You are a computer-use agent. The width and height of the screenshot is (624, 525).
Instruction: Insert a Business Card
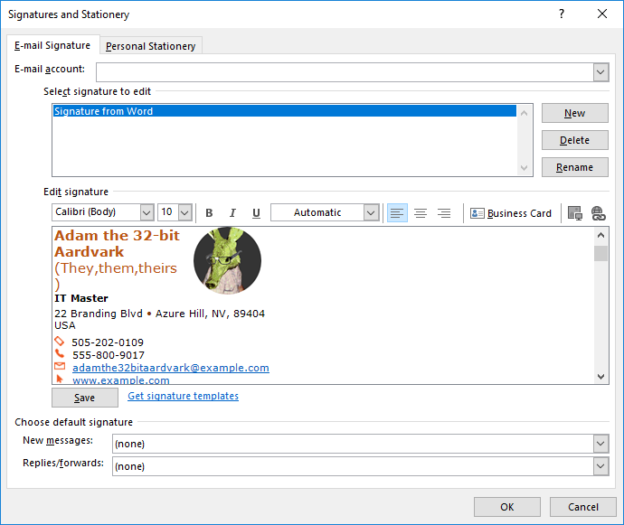(510, 213)
